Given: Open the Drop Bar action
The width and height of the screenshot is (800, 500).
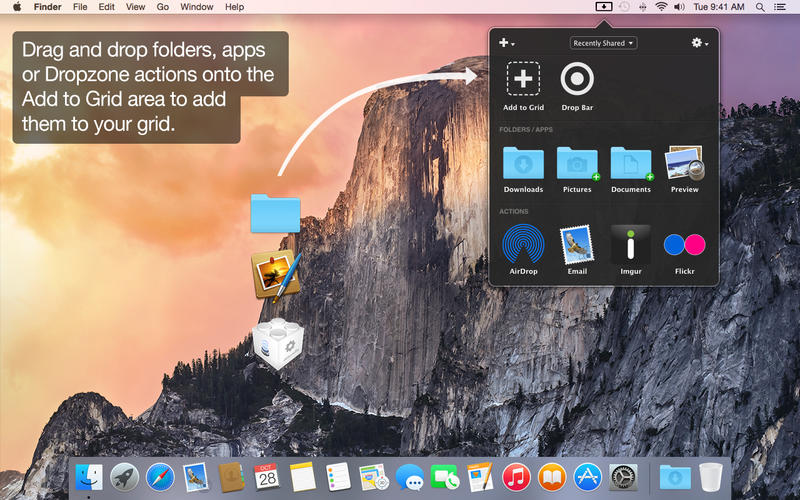Looking at the screenshot, I should click(577, 79).
